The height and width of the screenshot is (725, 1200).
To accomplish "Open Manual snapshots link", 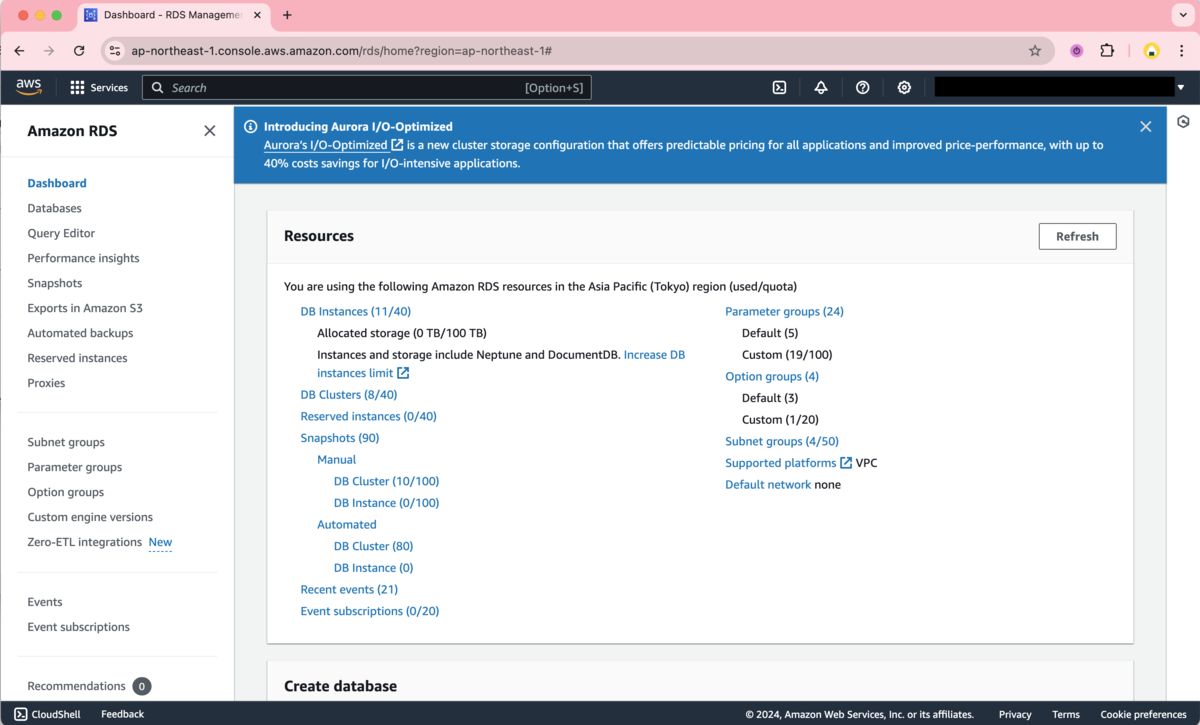I will pyautogui.click(x=336, y=460).
